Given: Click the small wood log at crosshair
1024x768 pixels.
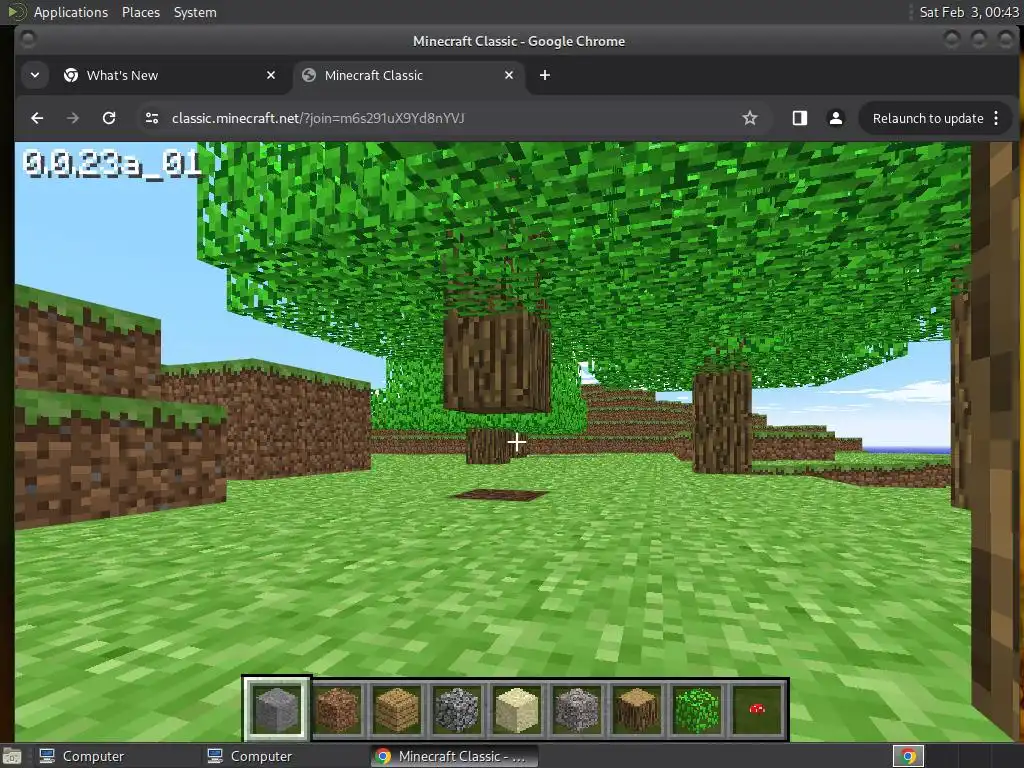Looking at the screenshot, I should pos(488,446).
